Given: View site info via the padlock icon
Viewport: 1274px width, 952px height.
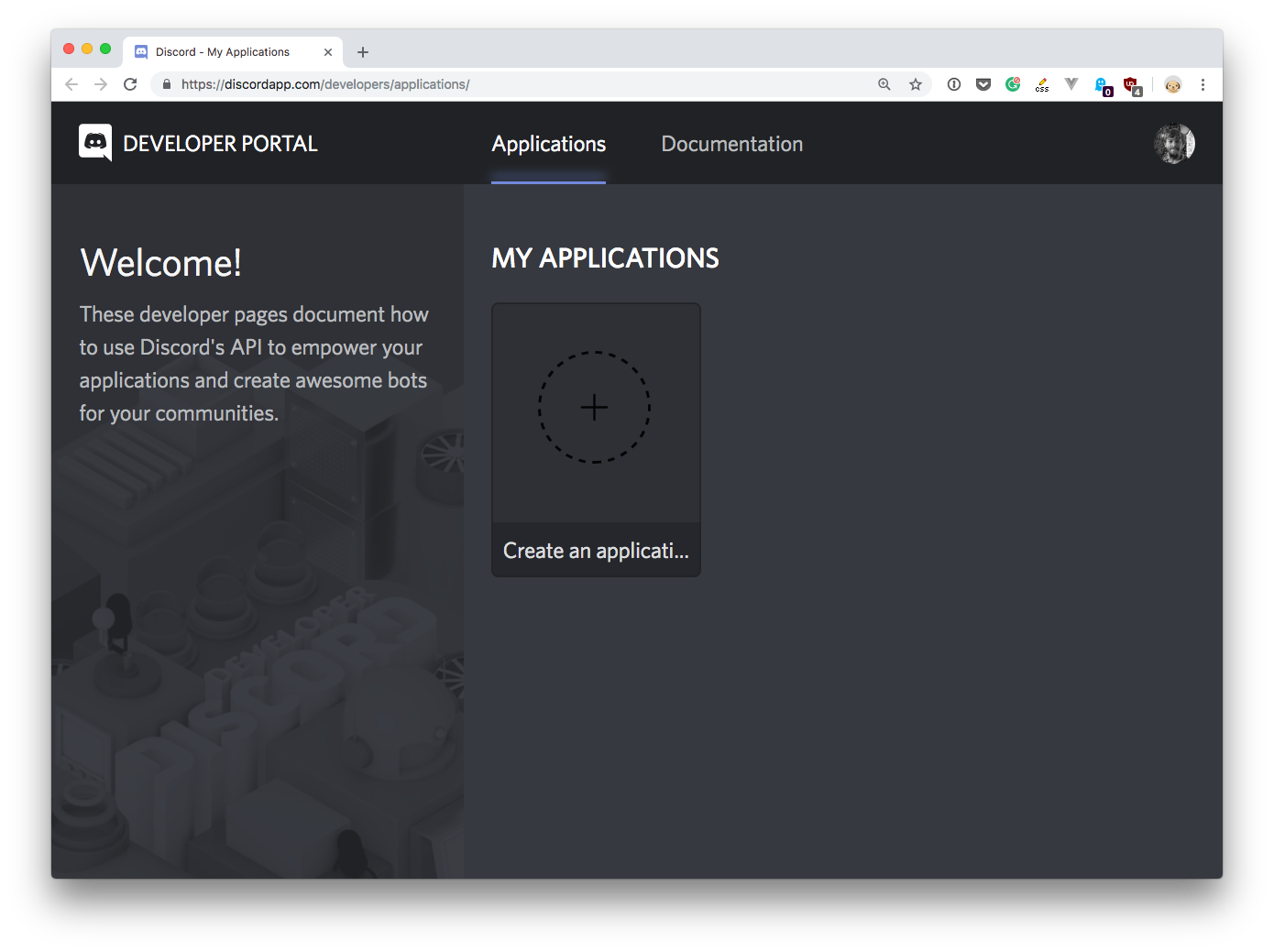Looking at the screenshot, I should pyautogui.click(x=166, y=84).
